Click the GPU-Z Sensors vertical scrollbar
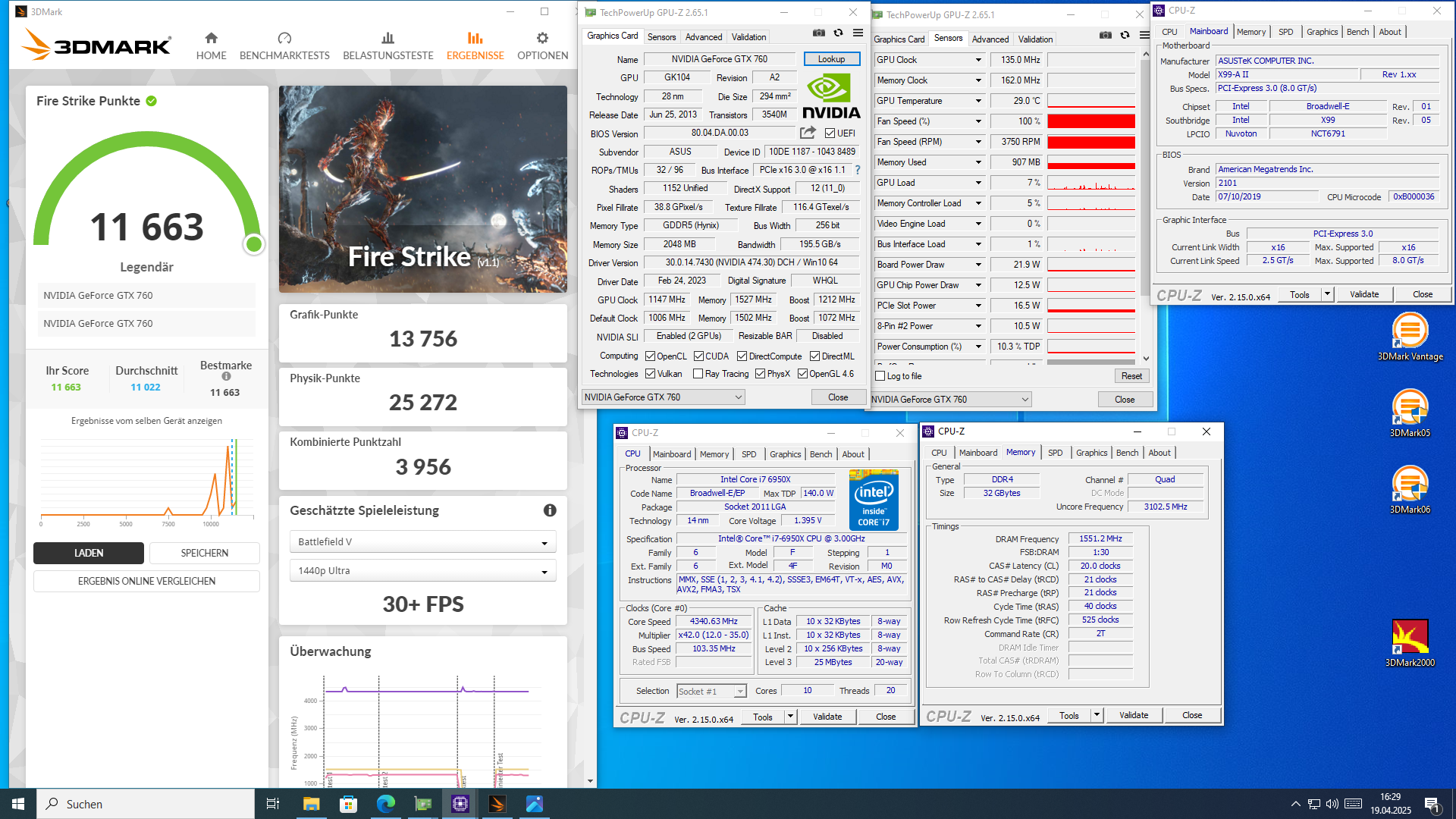1456x819 pixels. (1146, 205)
